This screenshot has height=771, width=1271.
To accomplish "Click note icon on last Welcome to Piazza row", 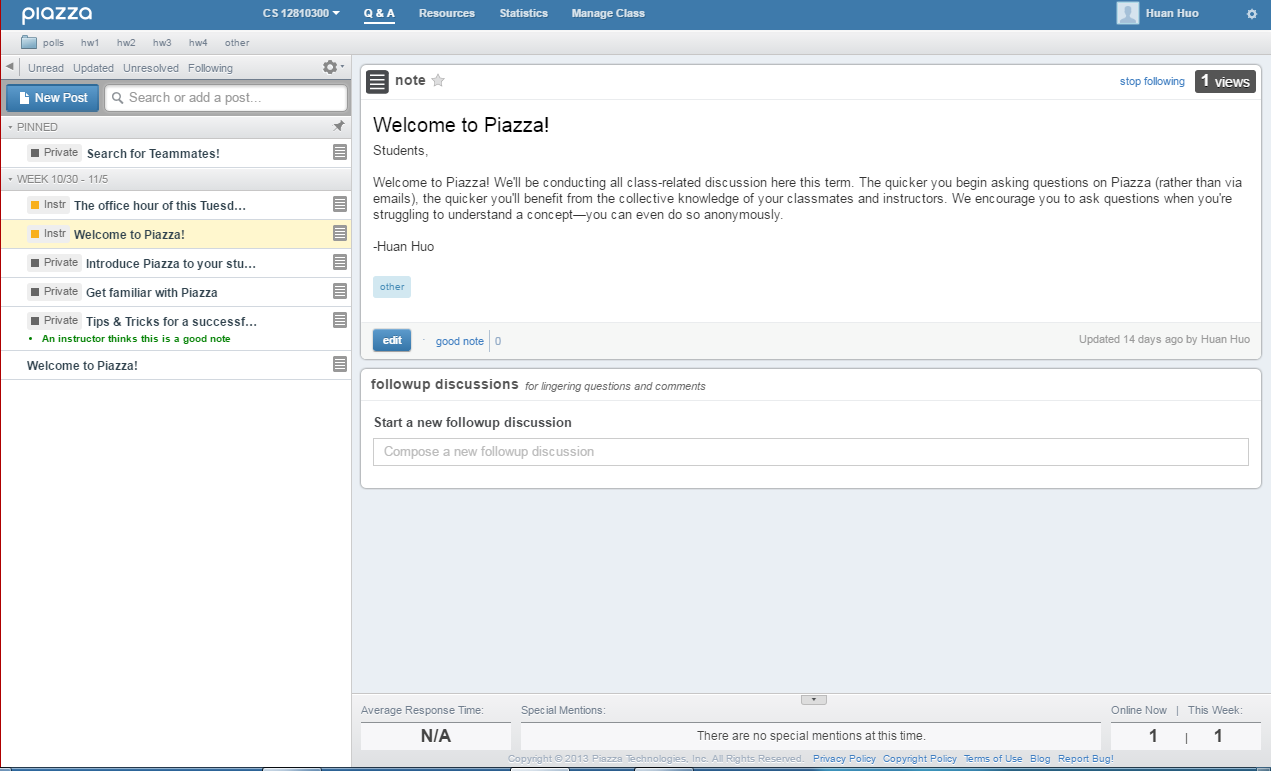I will point(340,364).
